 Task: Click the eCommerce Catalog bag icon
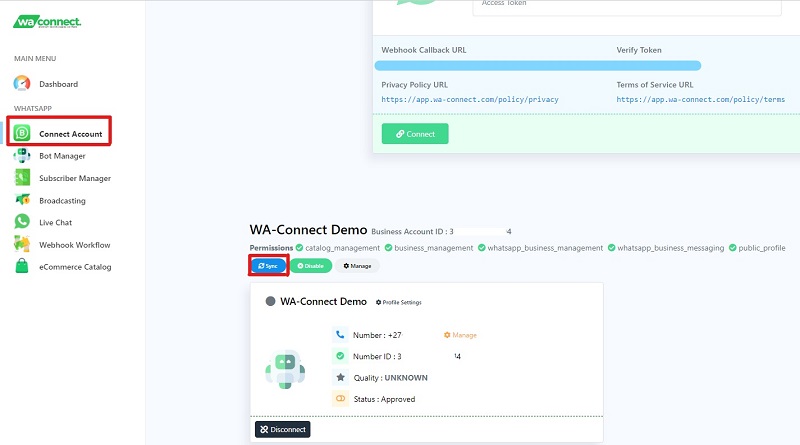point(22,266)
